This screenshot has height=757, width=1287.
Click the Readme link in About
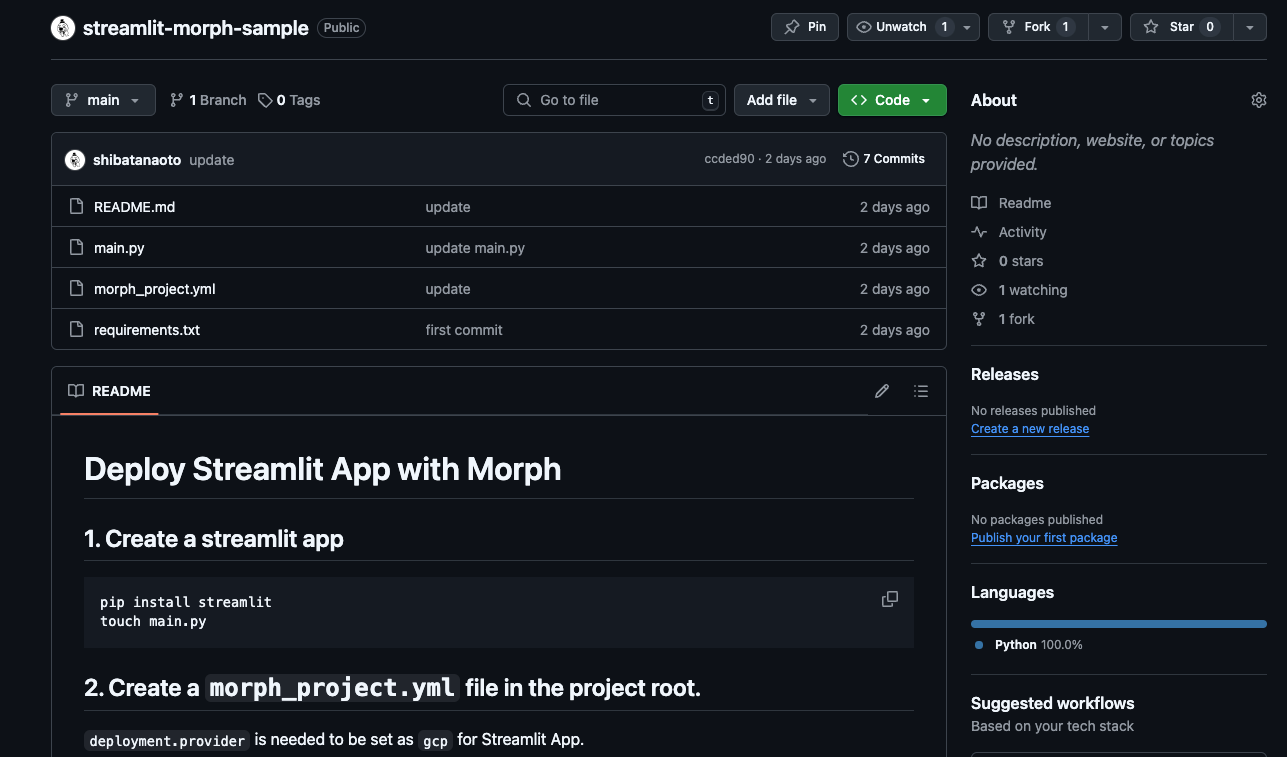1025,203
